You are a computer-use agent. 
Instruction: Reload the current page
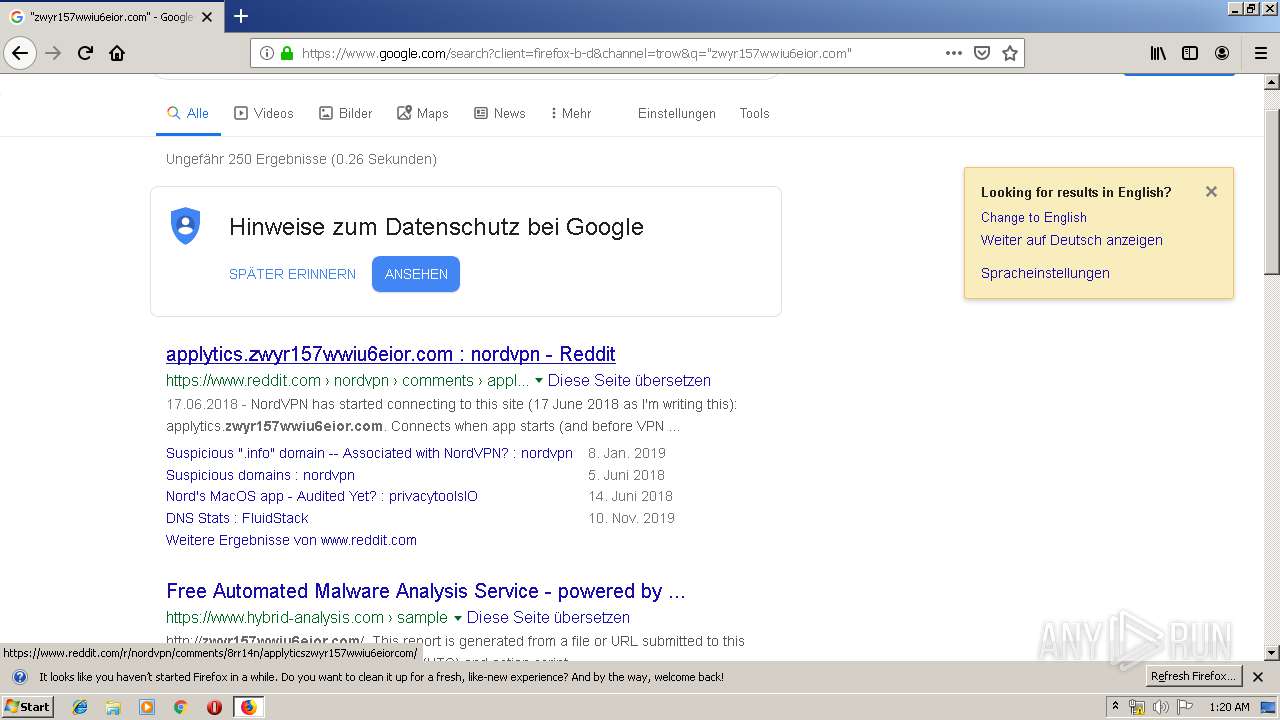coord(85,53)
